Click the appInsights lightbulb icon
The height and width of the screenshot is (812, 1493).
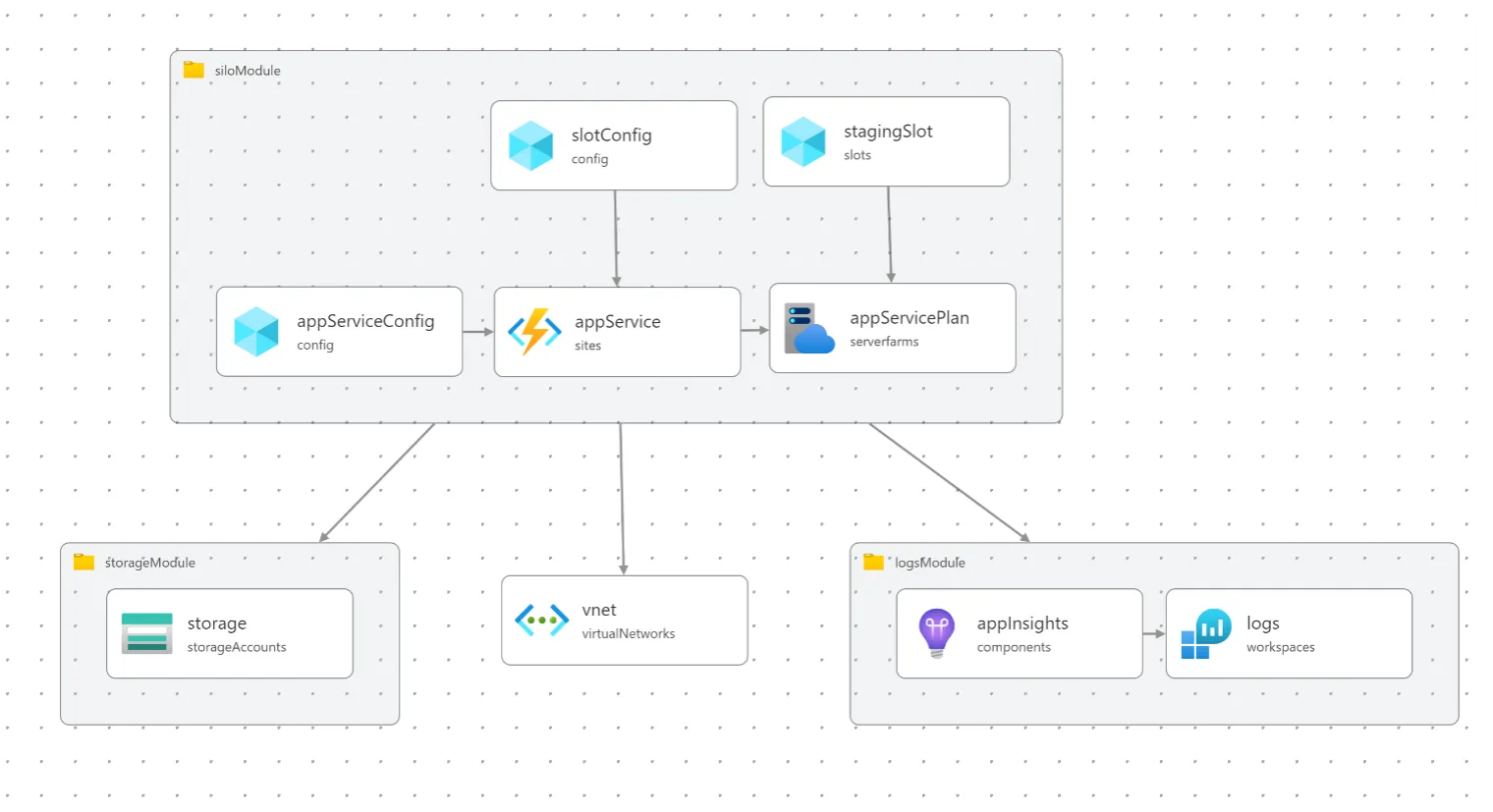[x=937, y=633]
